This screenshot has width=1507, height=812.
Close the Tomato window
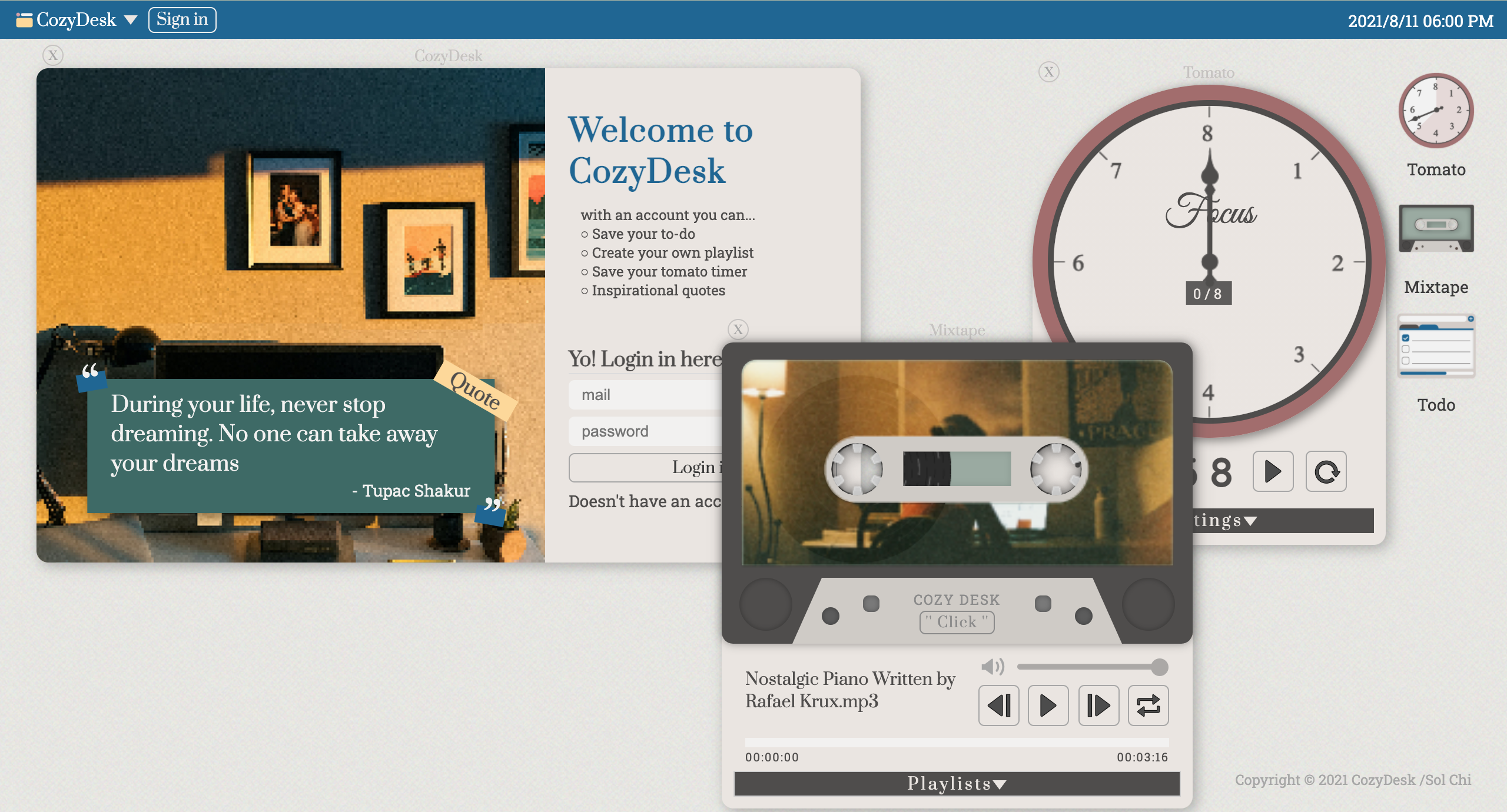coord(1048,72)
